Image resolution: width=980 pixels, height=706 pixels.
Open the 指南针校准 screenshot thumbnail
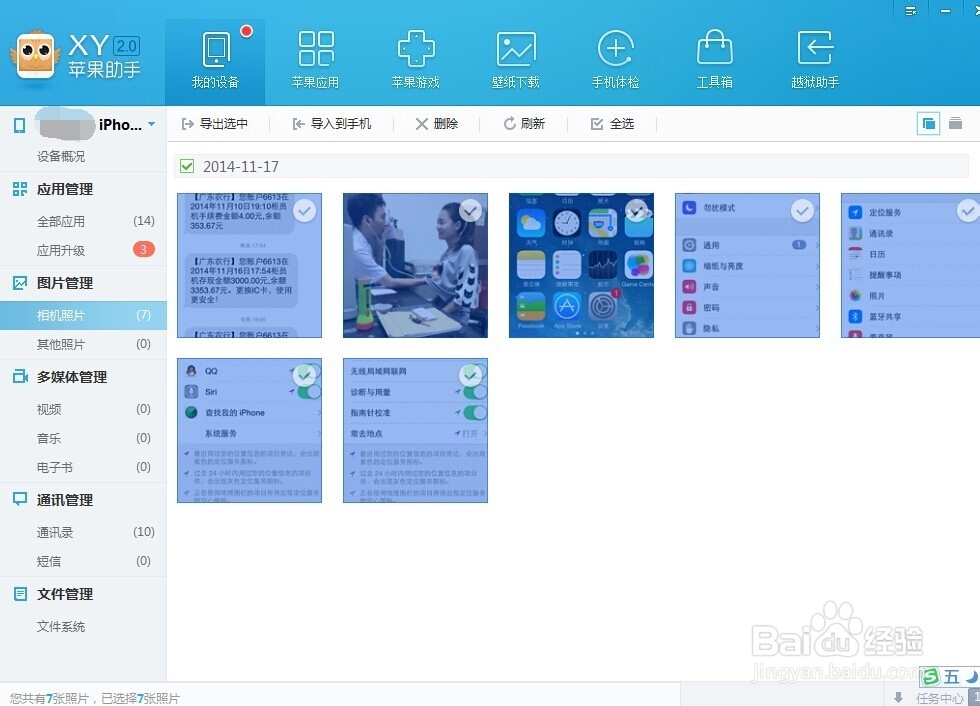(416, 430)
